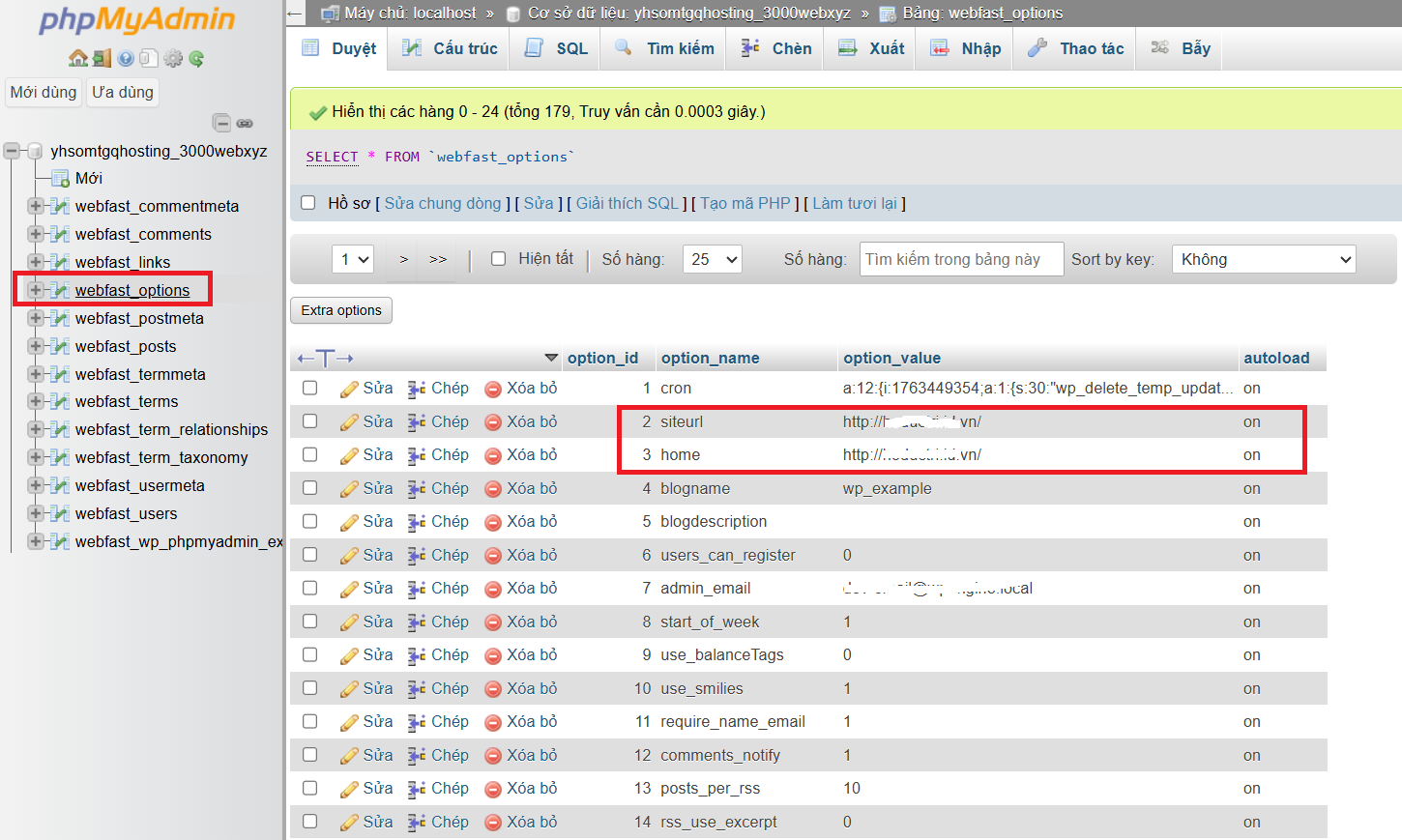The width and height of the screenshot is (1402, 840).
Task: Open the Sort by key dropdown
Action: [1264, 259]
